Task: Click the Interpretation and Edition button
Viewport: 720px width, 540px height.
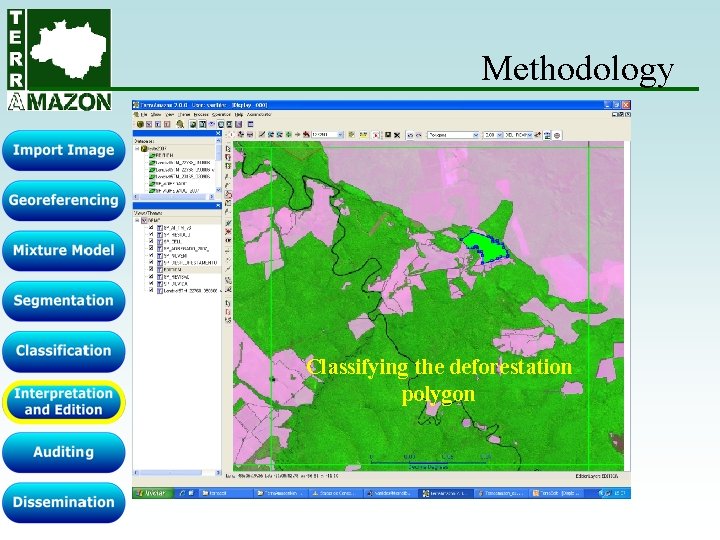Action: (63, 402)
